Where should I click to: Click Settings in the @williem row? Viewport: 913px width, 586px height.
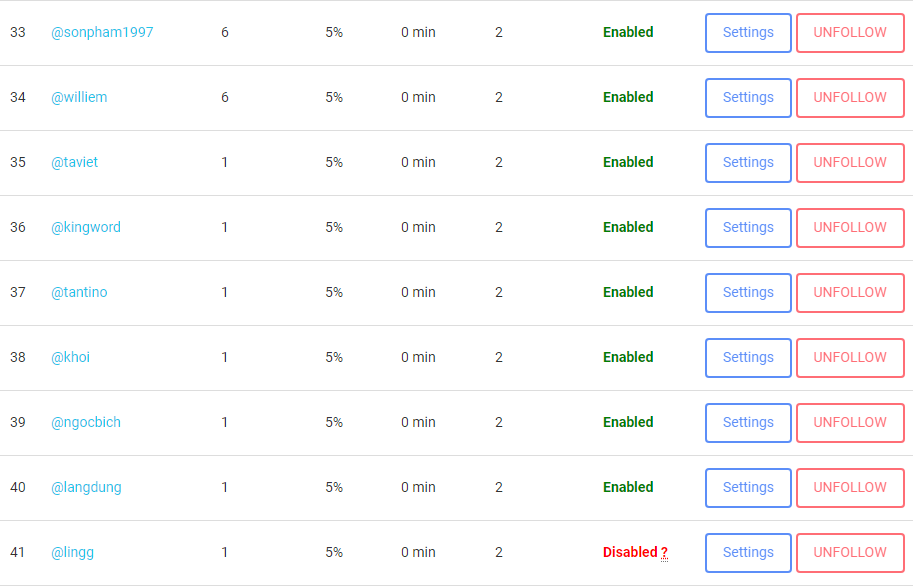(748, 98)
